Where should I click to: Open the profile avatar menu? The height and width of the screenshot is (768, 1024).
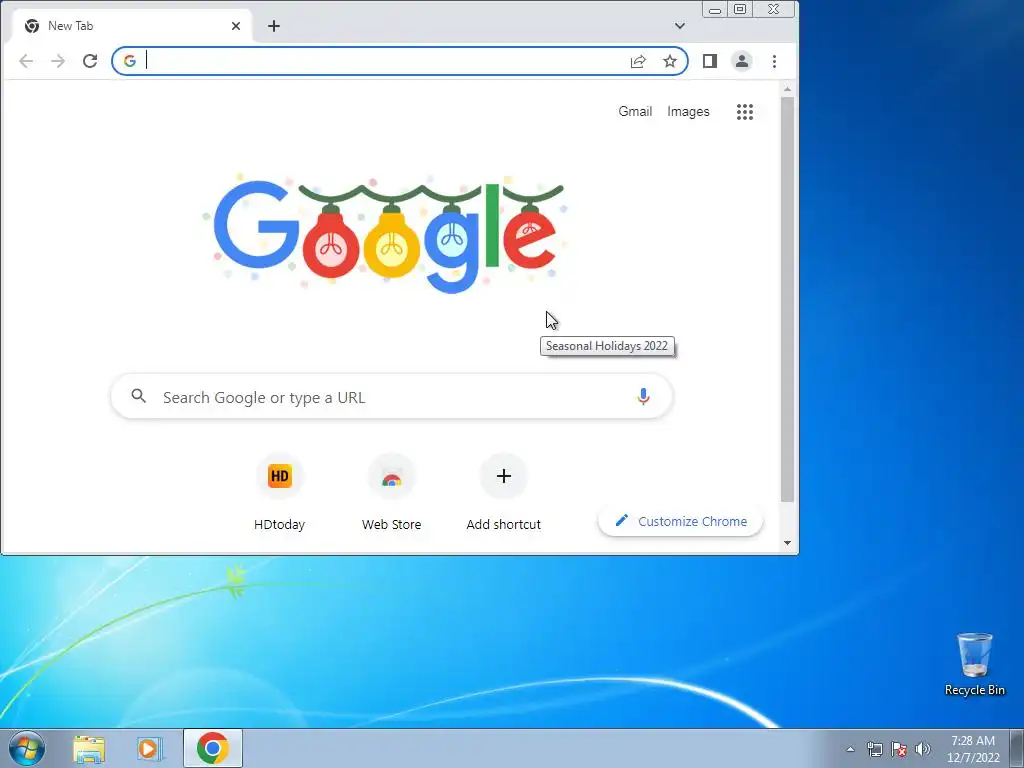[742, 61]
